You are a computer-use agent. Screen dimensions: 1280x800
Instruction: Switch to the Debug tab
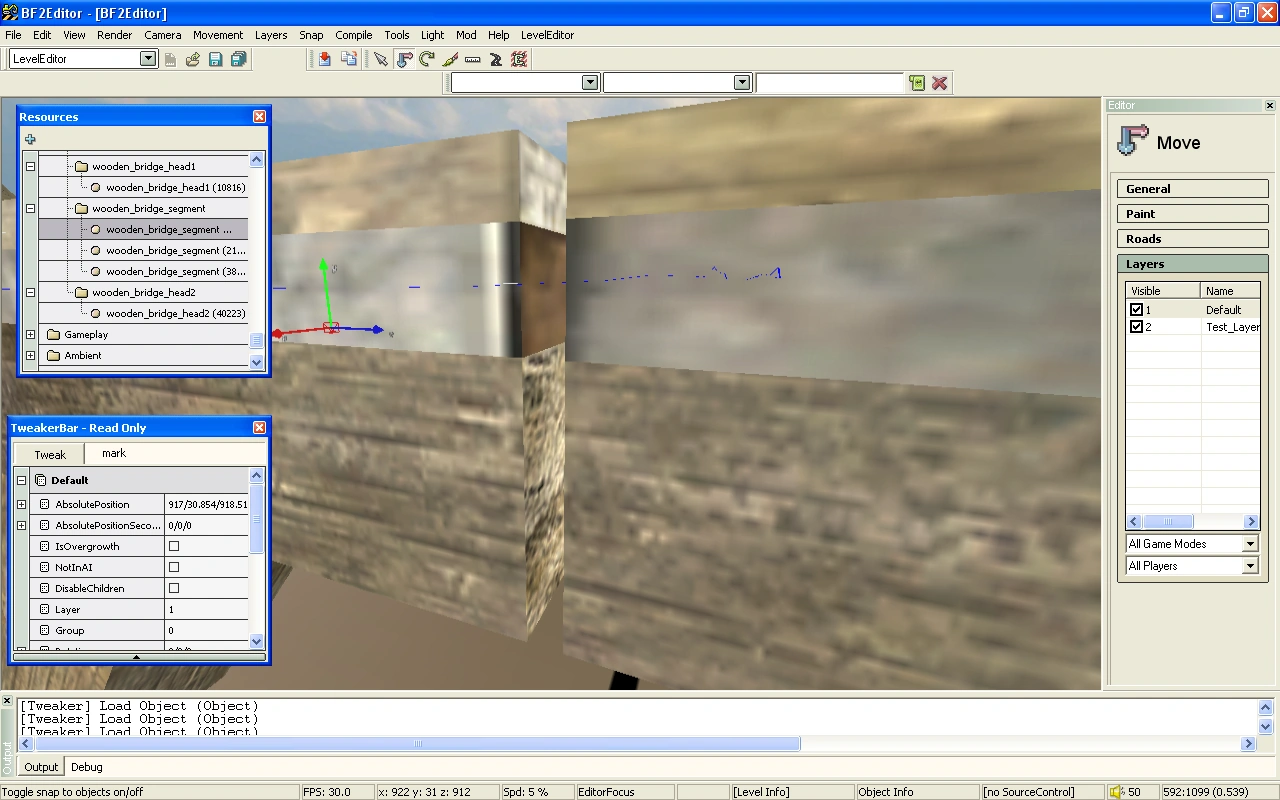click(86, 767)
